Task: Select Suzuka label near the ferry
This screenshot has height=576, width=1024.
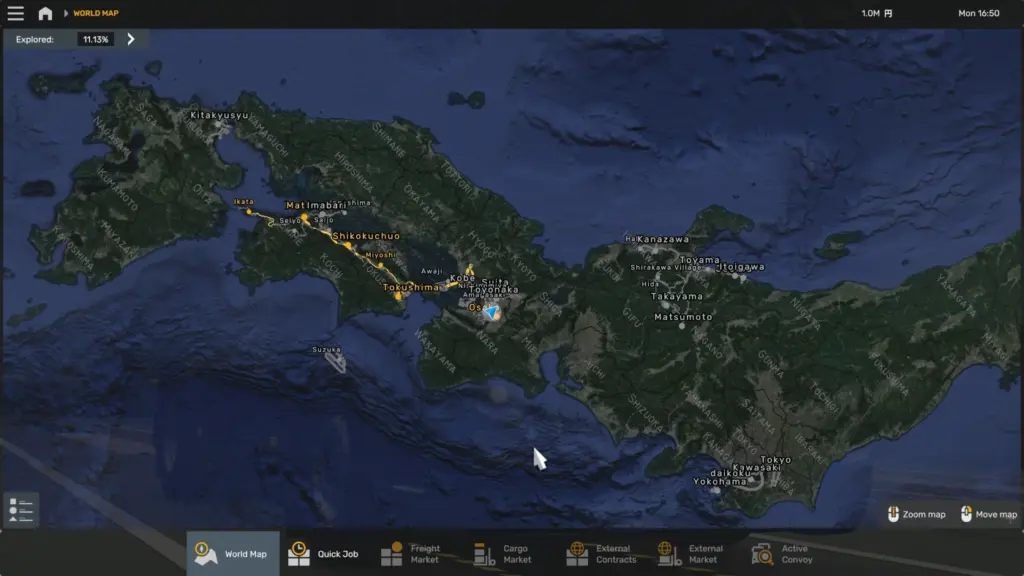Action: (327, 349)
